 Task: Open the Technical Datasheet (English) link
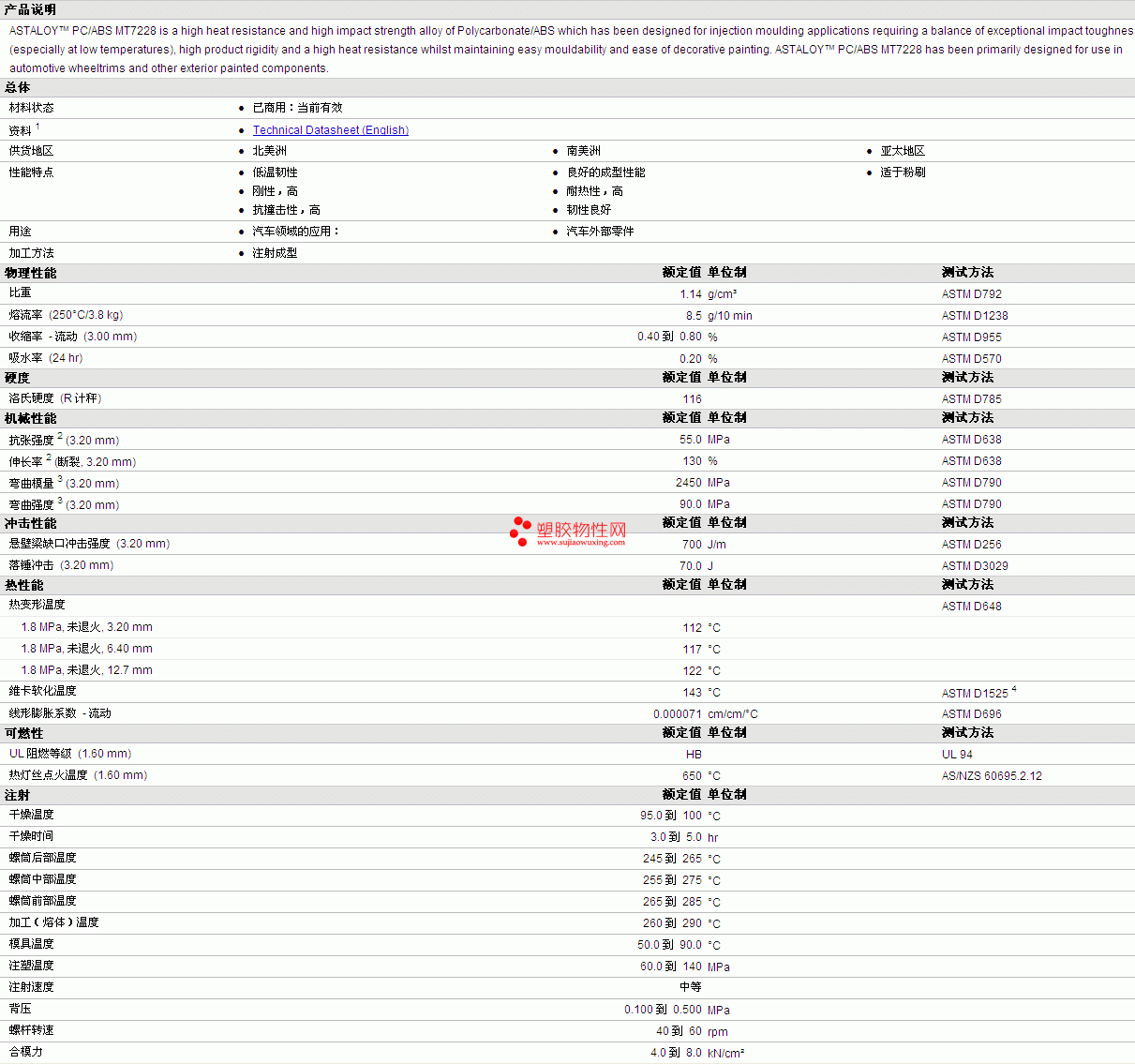[330, 130]
